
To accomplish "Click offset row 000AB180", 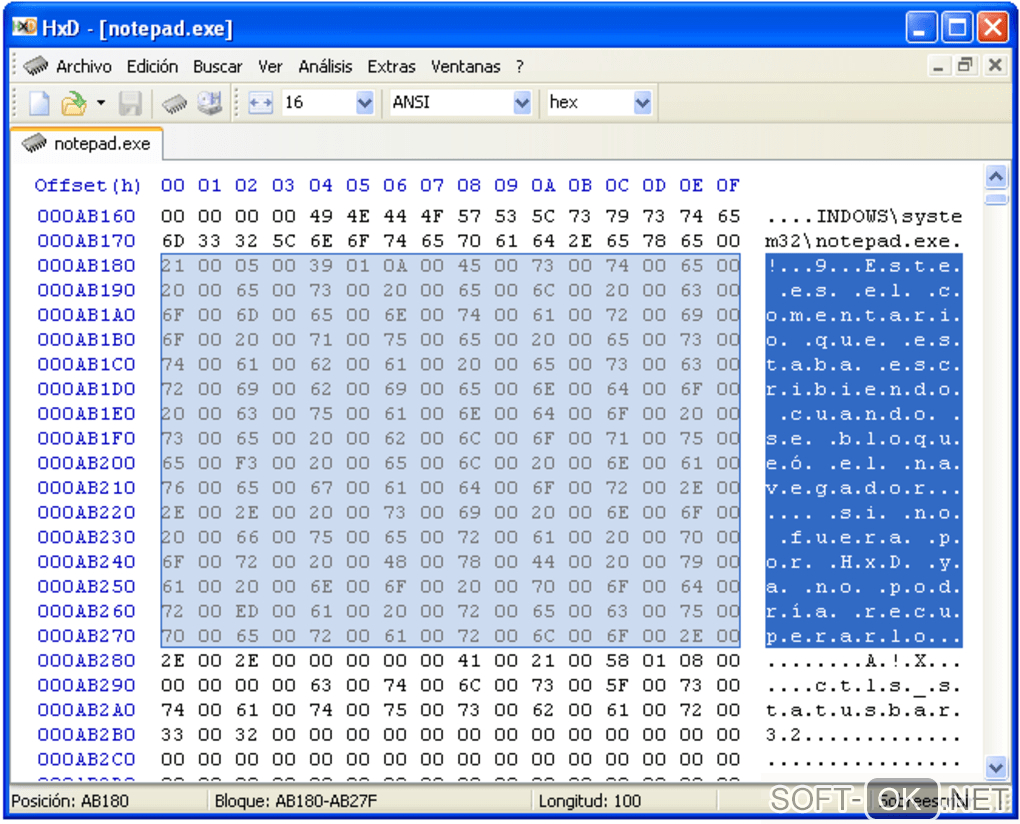I will (x=87, y=265).
